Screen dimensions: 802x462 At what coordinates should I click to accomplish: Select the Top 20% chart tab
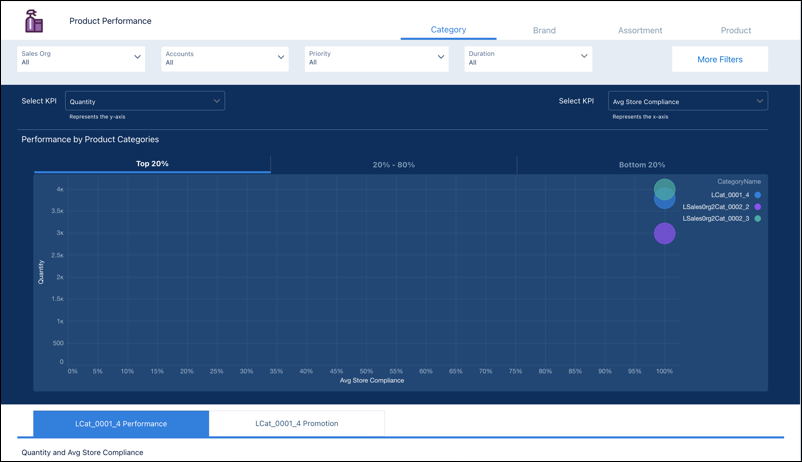(152, 164)
